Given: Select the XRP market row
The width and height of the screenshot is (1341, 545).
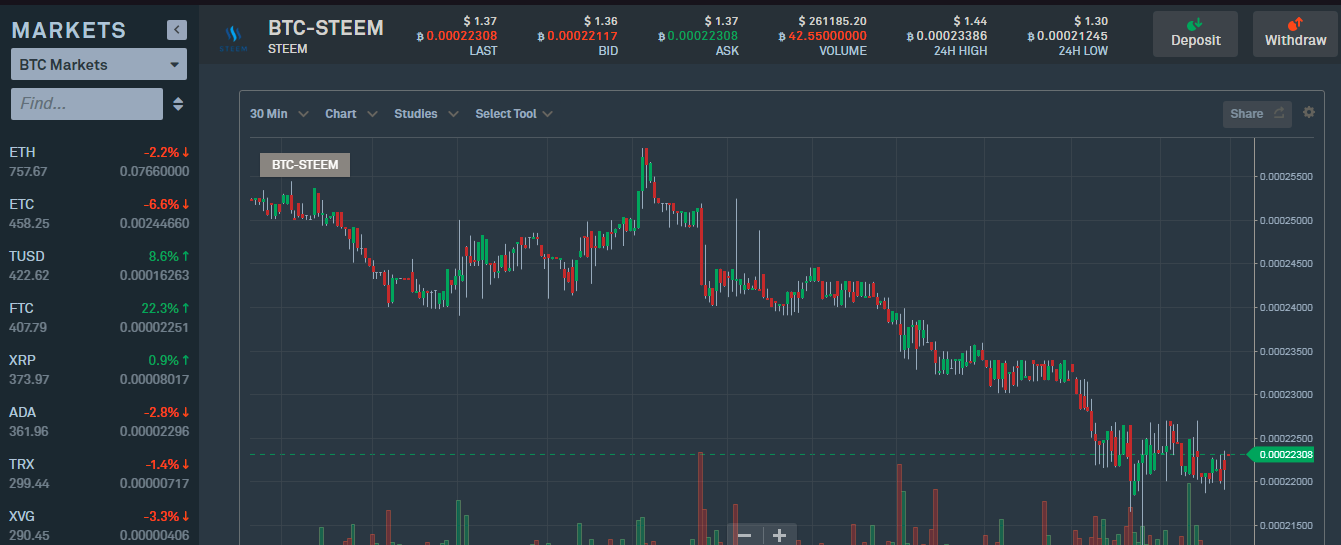Looking at the screenshot, I should tap(99, 370).
